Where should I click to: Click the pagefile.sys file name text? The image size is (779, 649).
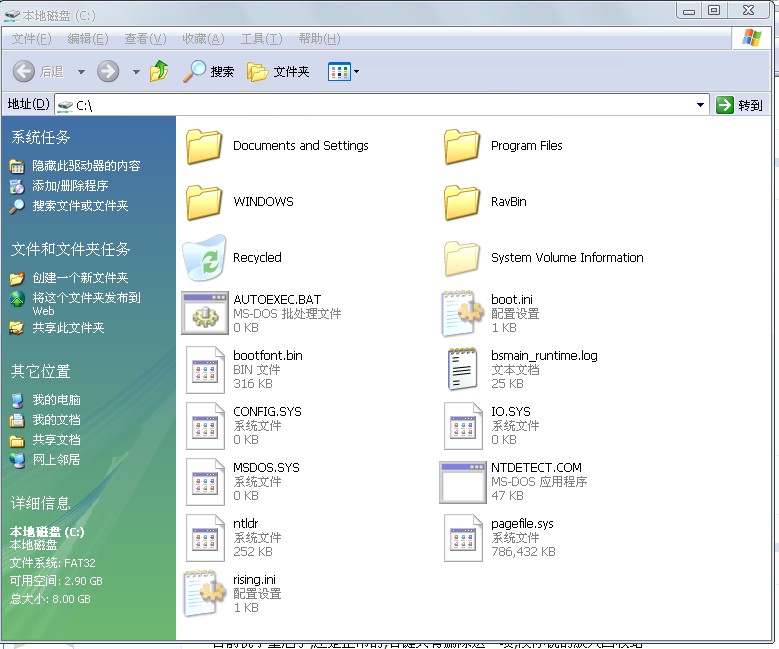pyautogui.click(x=522, y=524)
